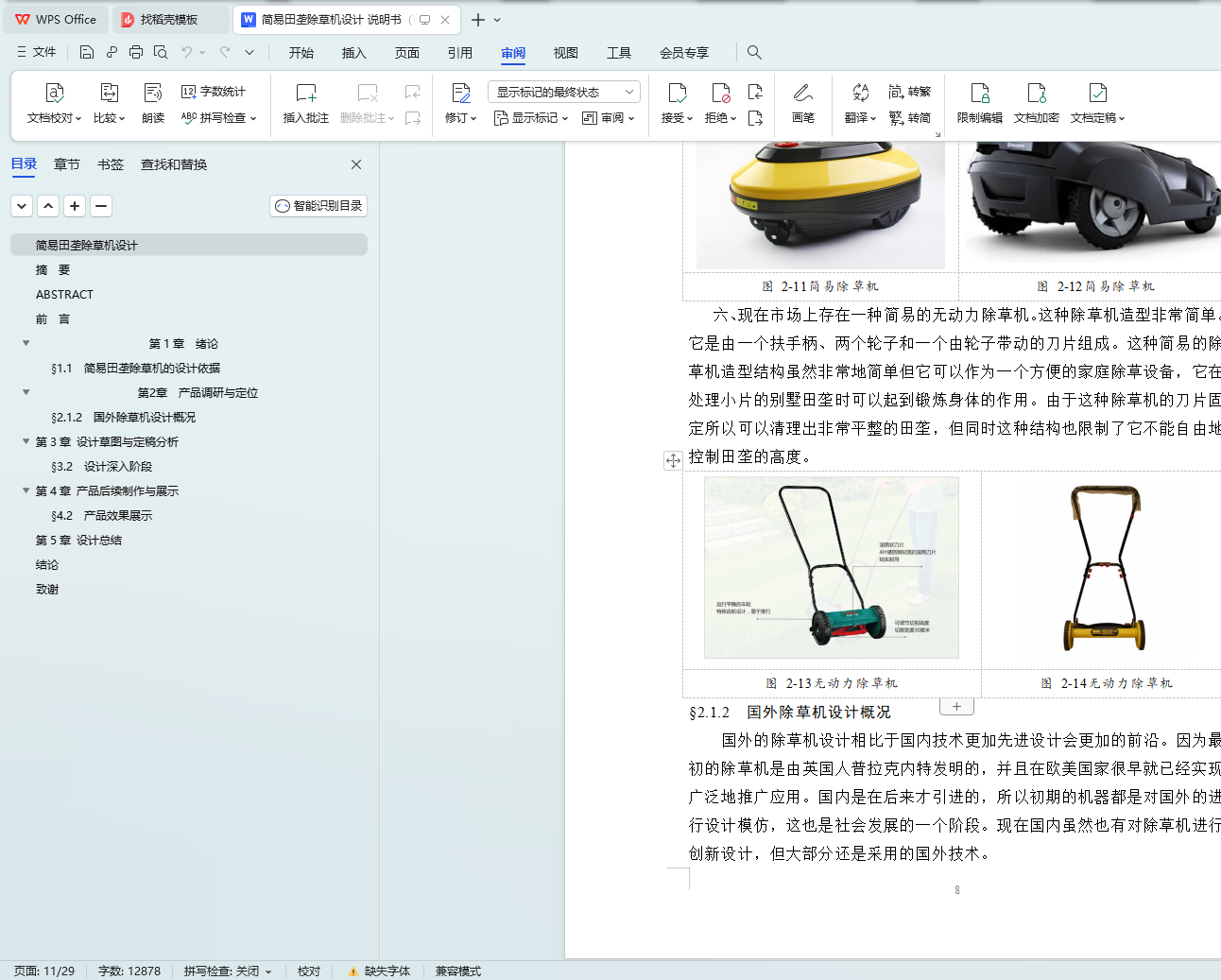
Task: Click the 翻译 translate icon
Action: click(860, 93)
